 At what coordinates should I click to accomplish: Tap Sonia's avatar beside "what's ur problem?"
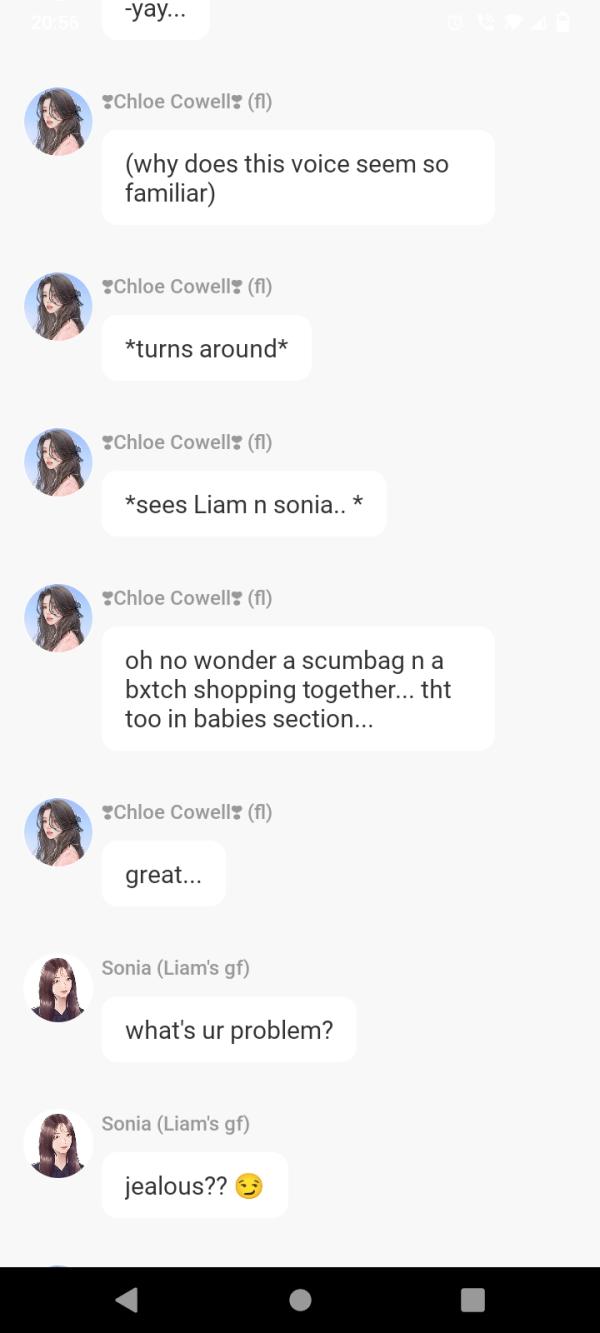coord(58,988)
